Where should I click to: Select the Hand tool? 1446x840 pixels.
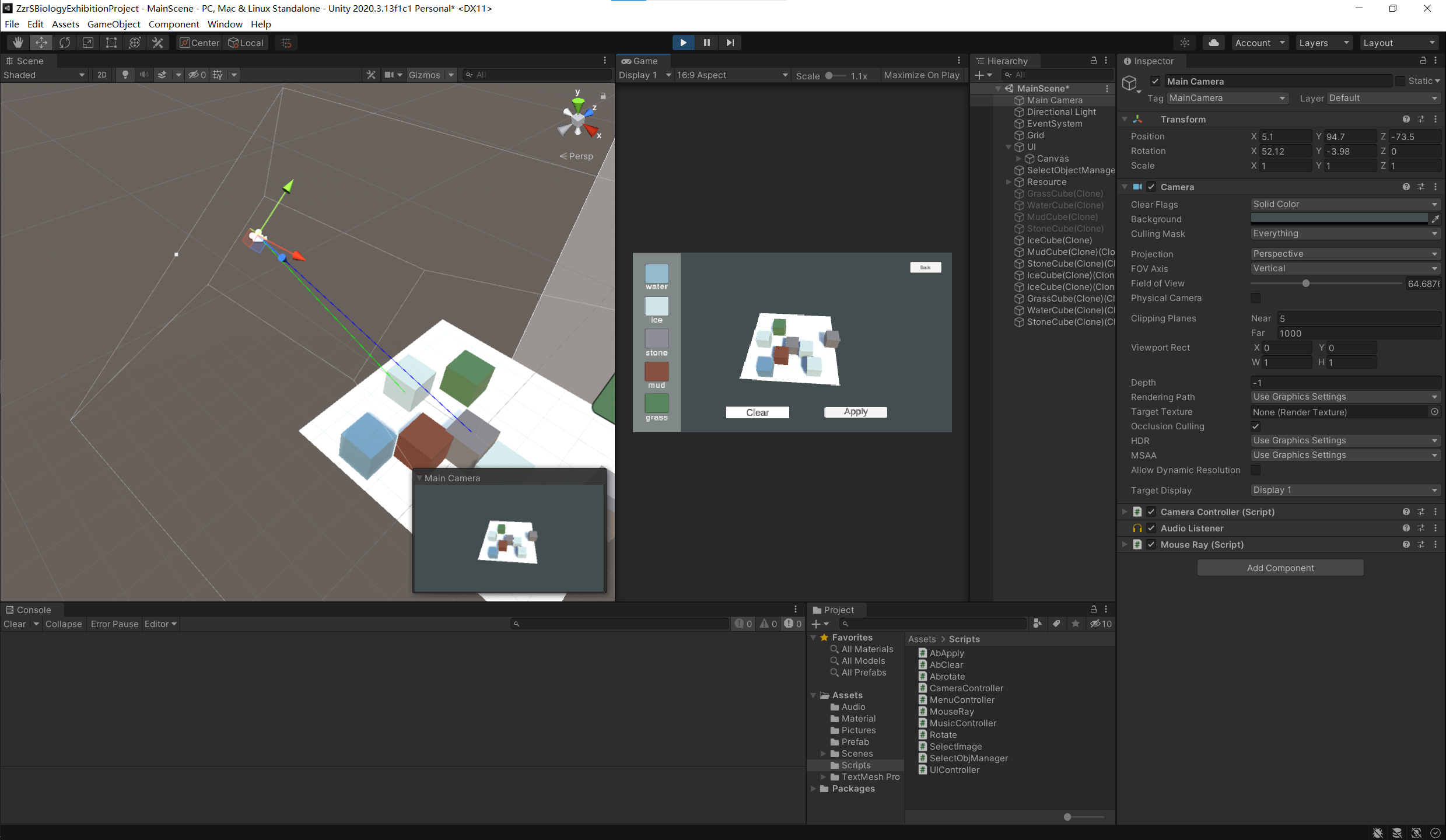pos(18,43)
